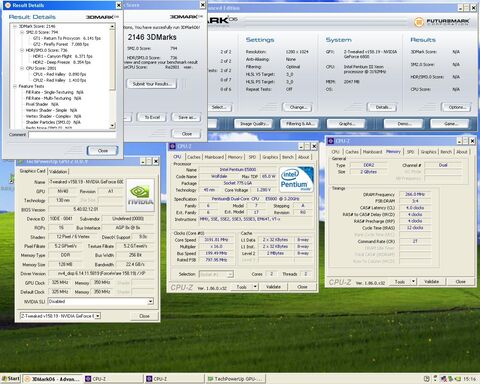Image resolution: width=480 pixels, height=384 pixels.
Task: Collapse the 3DMark Score: 2146 node
Action: [15, 26]
